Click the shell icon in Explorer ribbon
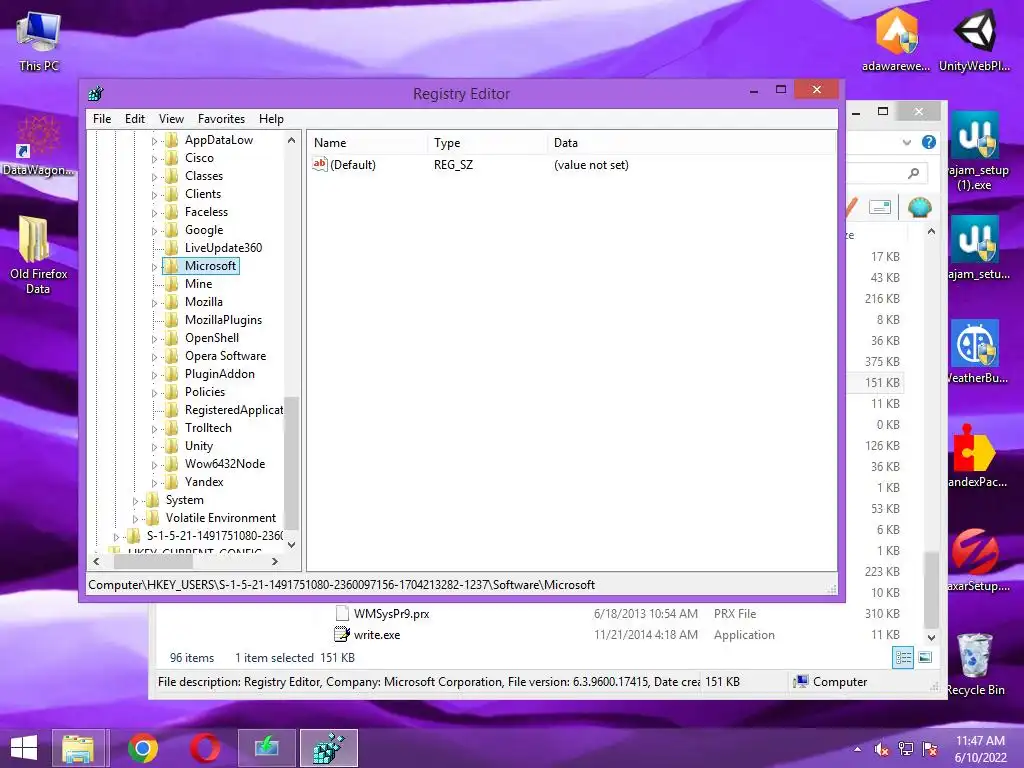 pyautogui.click(x=920, y=208)
